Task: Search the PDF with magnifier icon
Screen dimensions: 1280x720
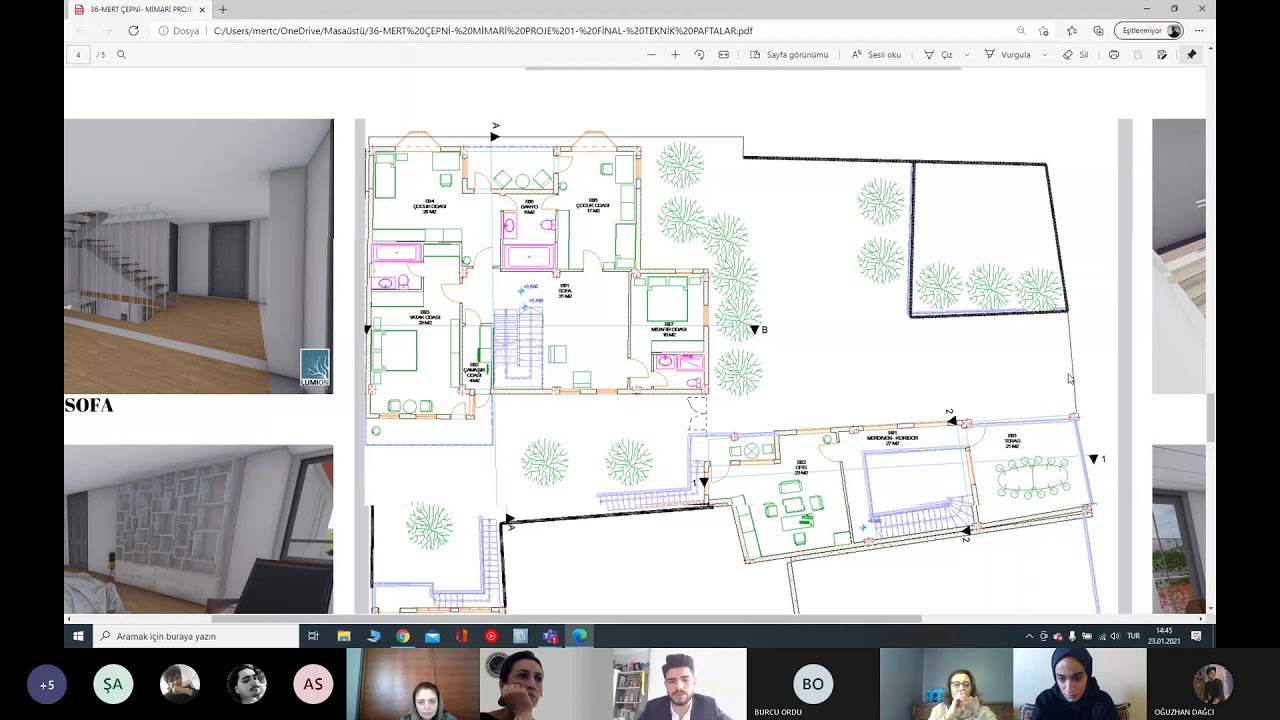Action: pyautogui.click(x=121, y=55)
